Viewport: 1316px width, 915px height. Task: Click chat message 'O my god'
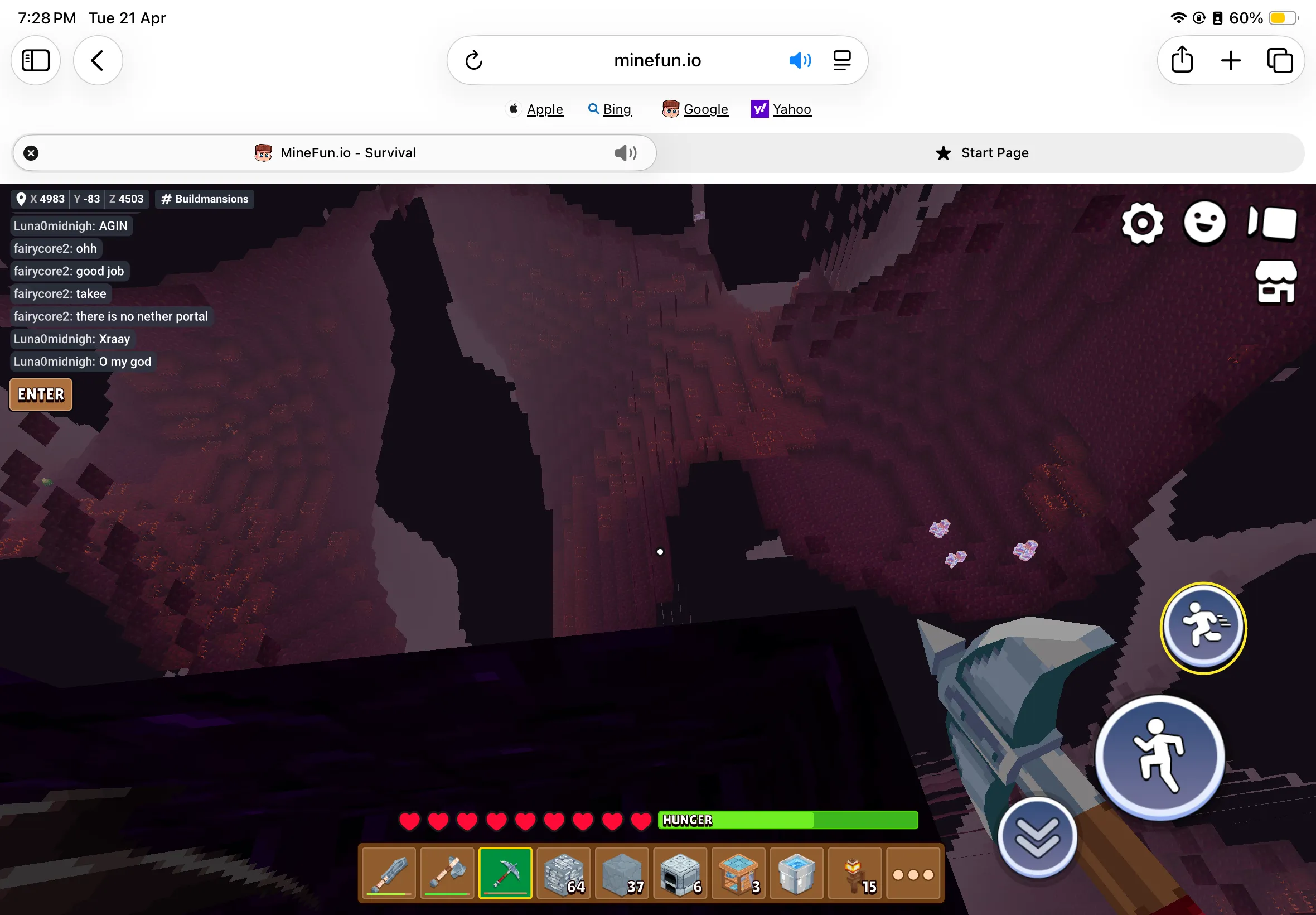(x=83, y=362)
